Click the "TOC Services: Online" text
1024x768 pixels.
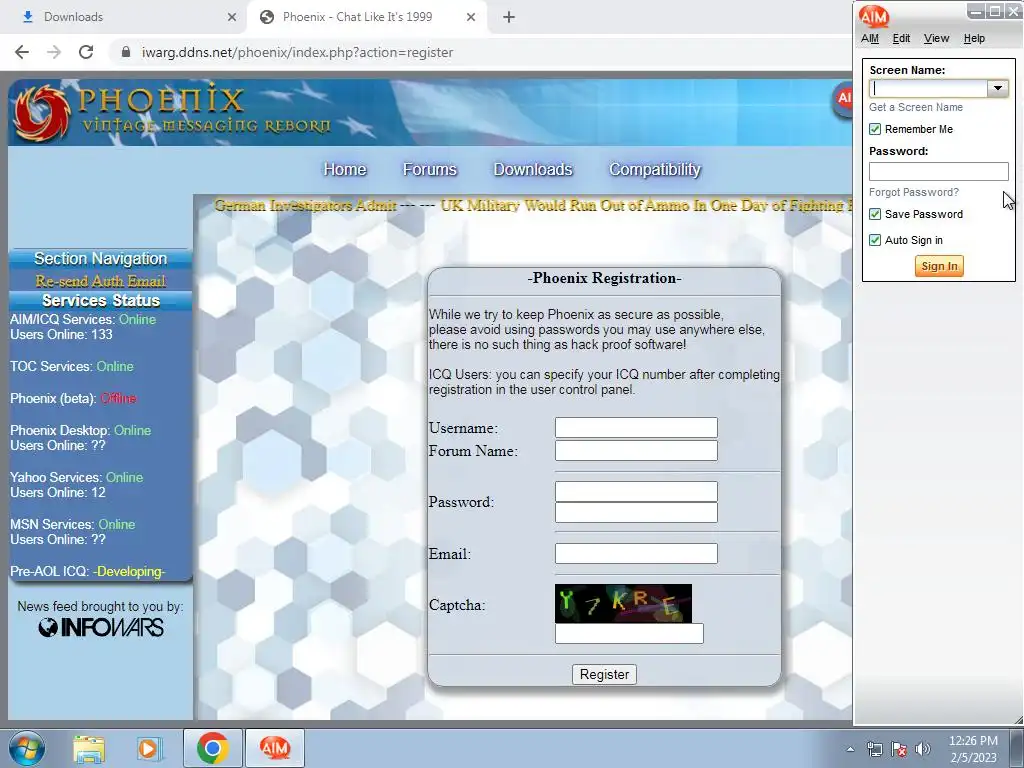[x=72, y=366]
